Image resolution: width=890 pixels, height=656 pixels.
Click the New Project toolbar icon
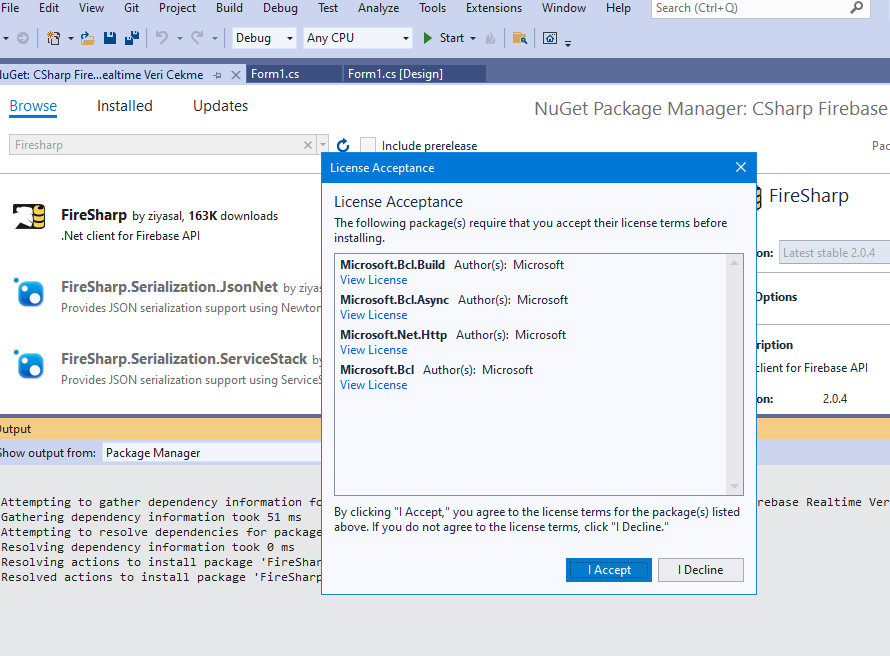(x=53, y=38)
